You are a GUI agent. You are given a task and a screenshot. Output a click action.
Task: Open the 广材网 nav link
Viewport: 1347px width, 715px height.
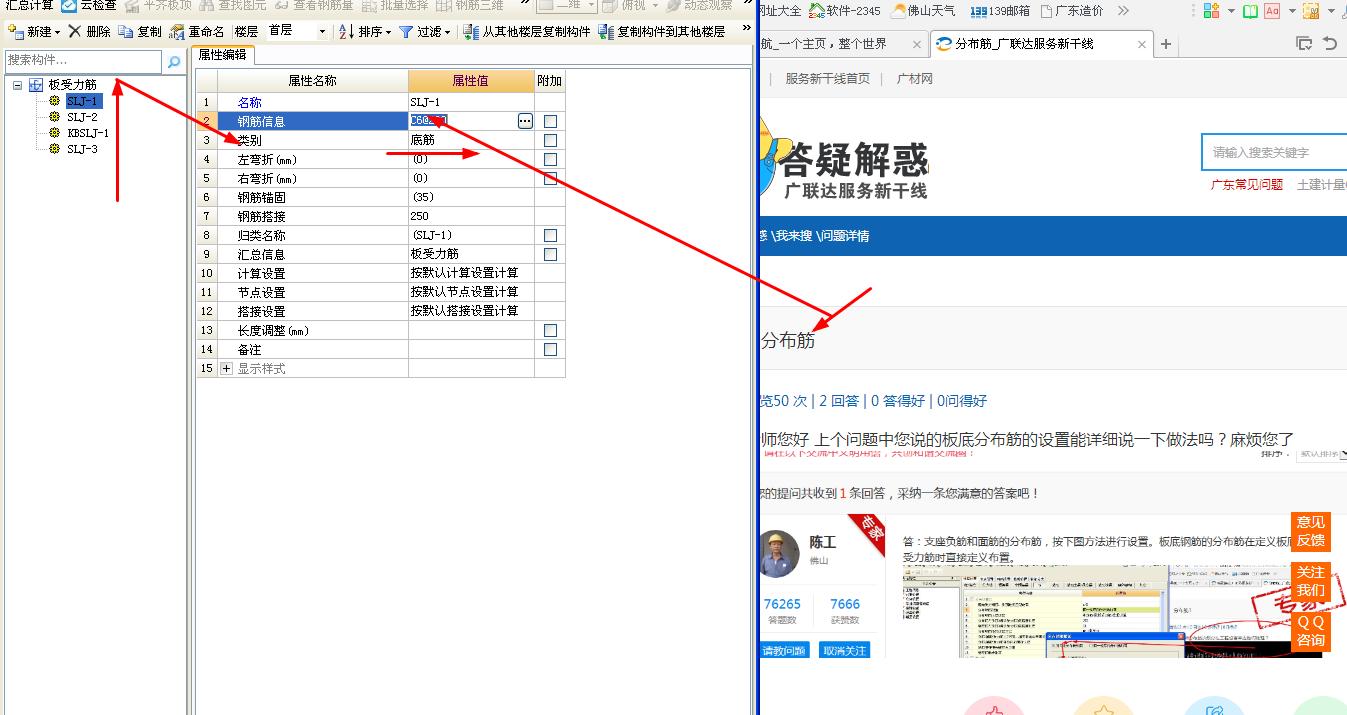pyautogui.click(x=915, y=78)
